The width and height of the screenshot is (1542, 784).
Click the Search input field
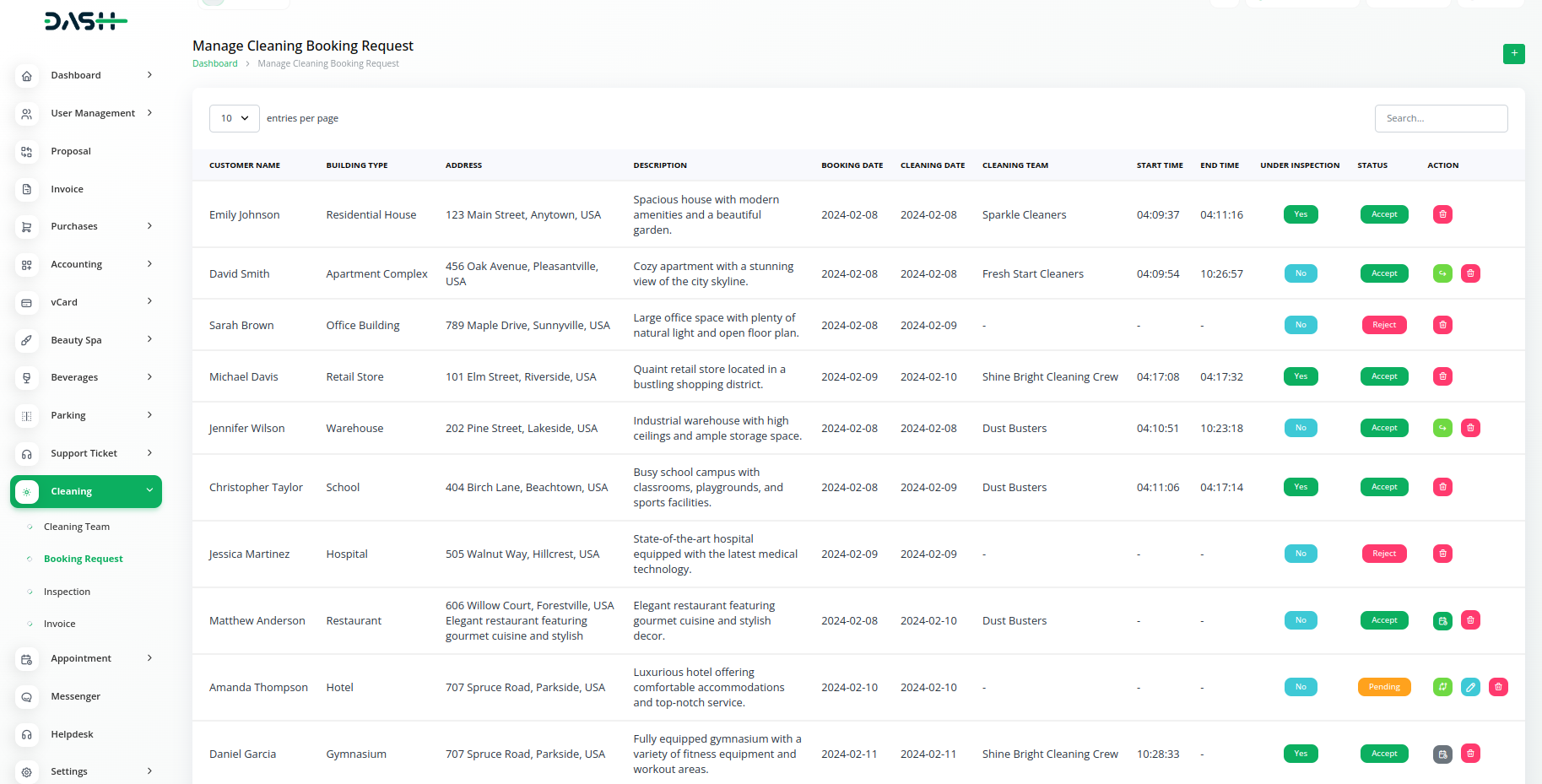click(1441, 118)
